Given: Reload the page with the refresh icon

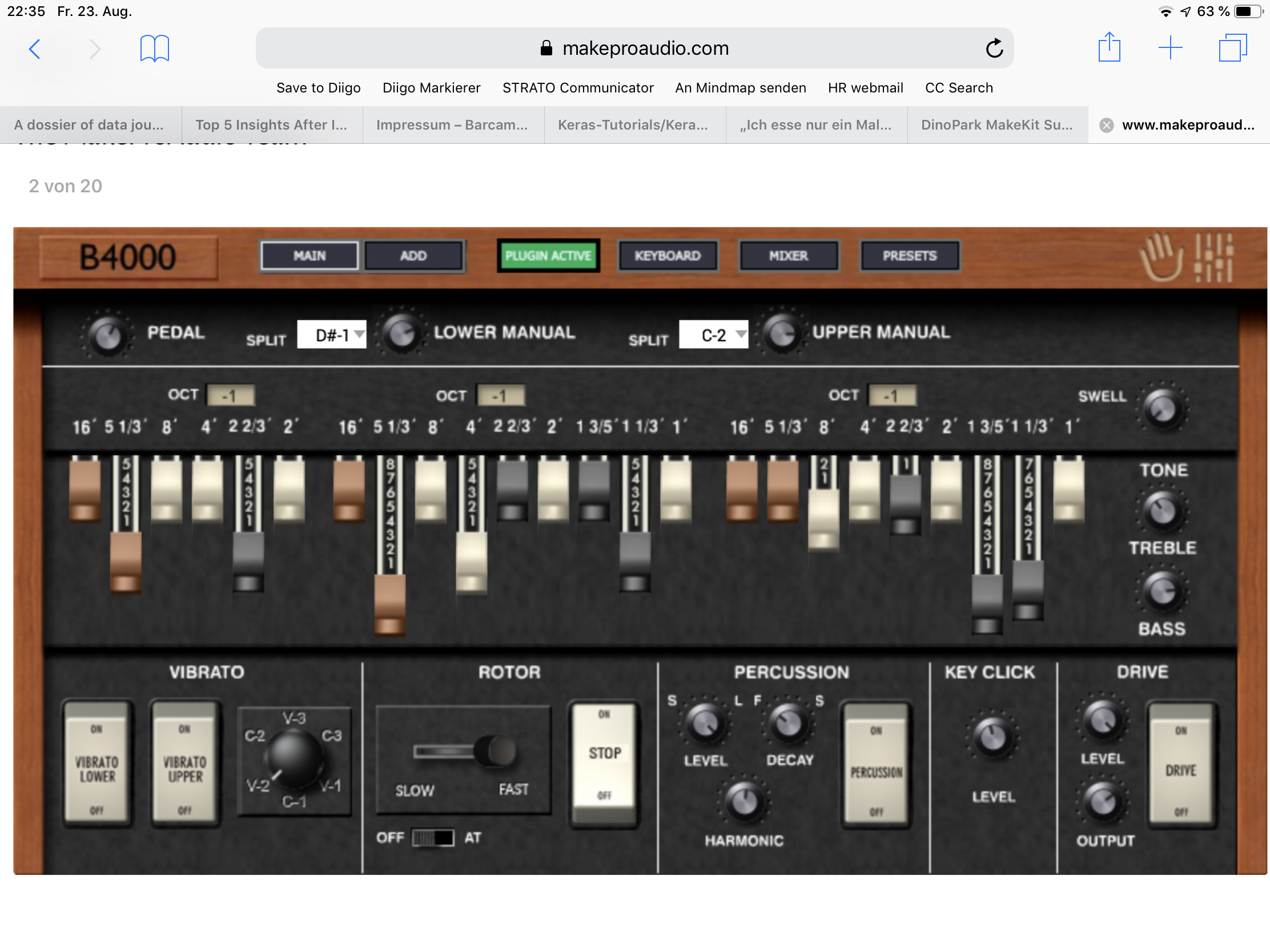Looking at the screenshot, I should [994, 48].
